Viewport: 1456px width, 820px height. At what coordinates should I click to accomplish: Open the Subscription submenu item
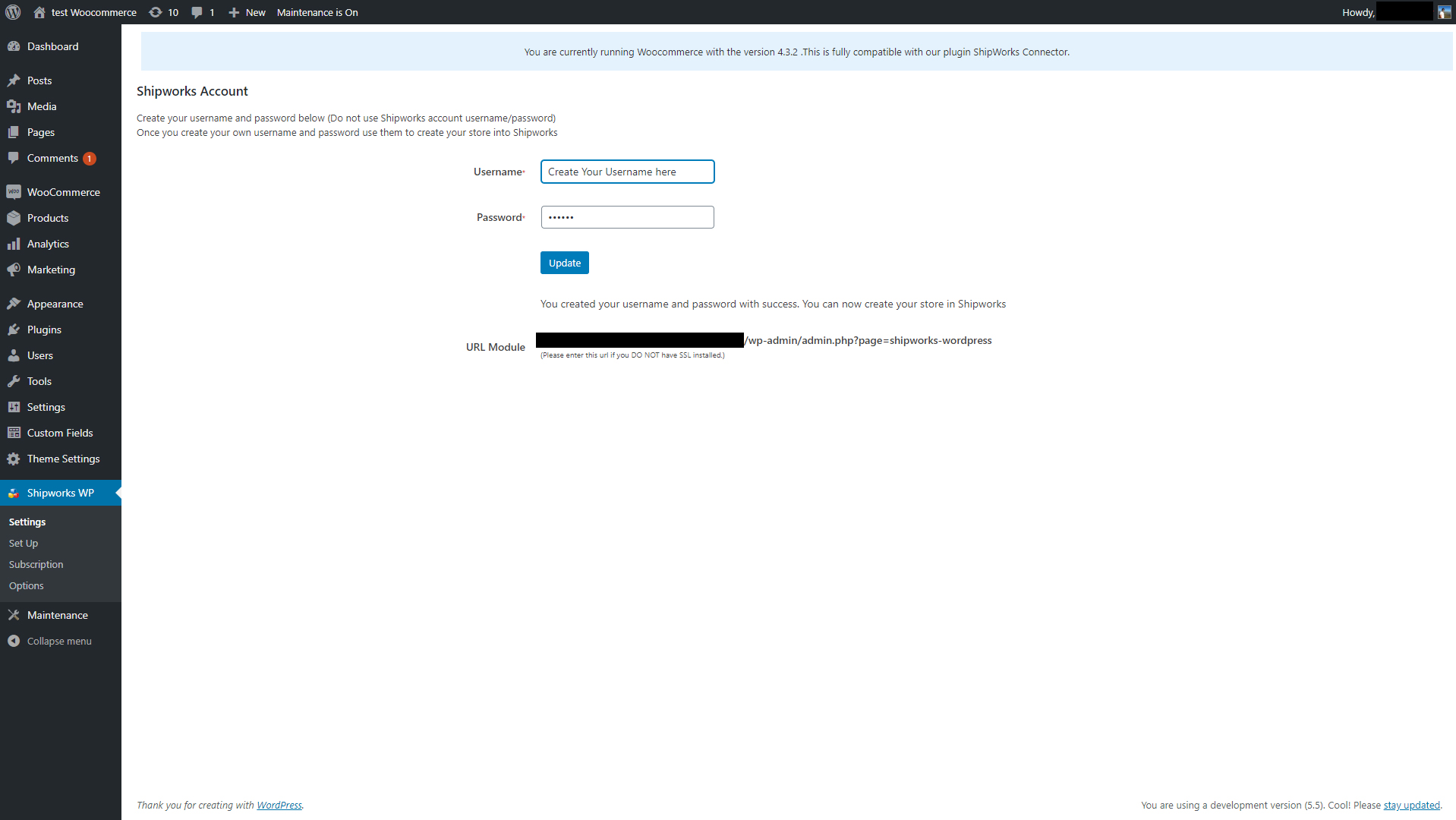(36, 564)
